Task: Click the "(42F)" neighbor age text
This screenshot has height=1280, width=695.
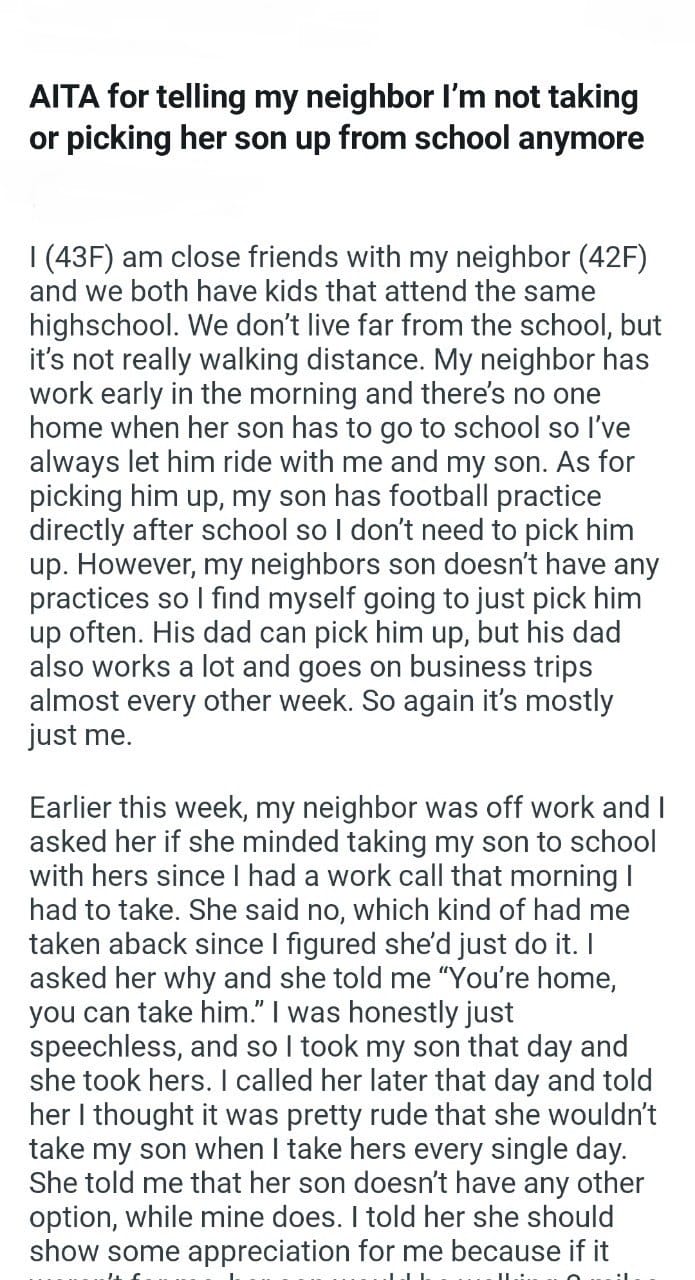Action: click(x=612, y=257)
